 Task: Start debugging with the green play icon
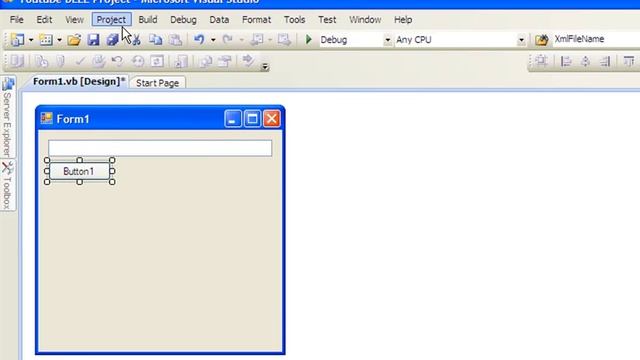309,40
